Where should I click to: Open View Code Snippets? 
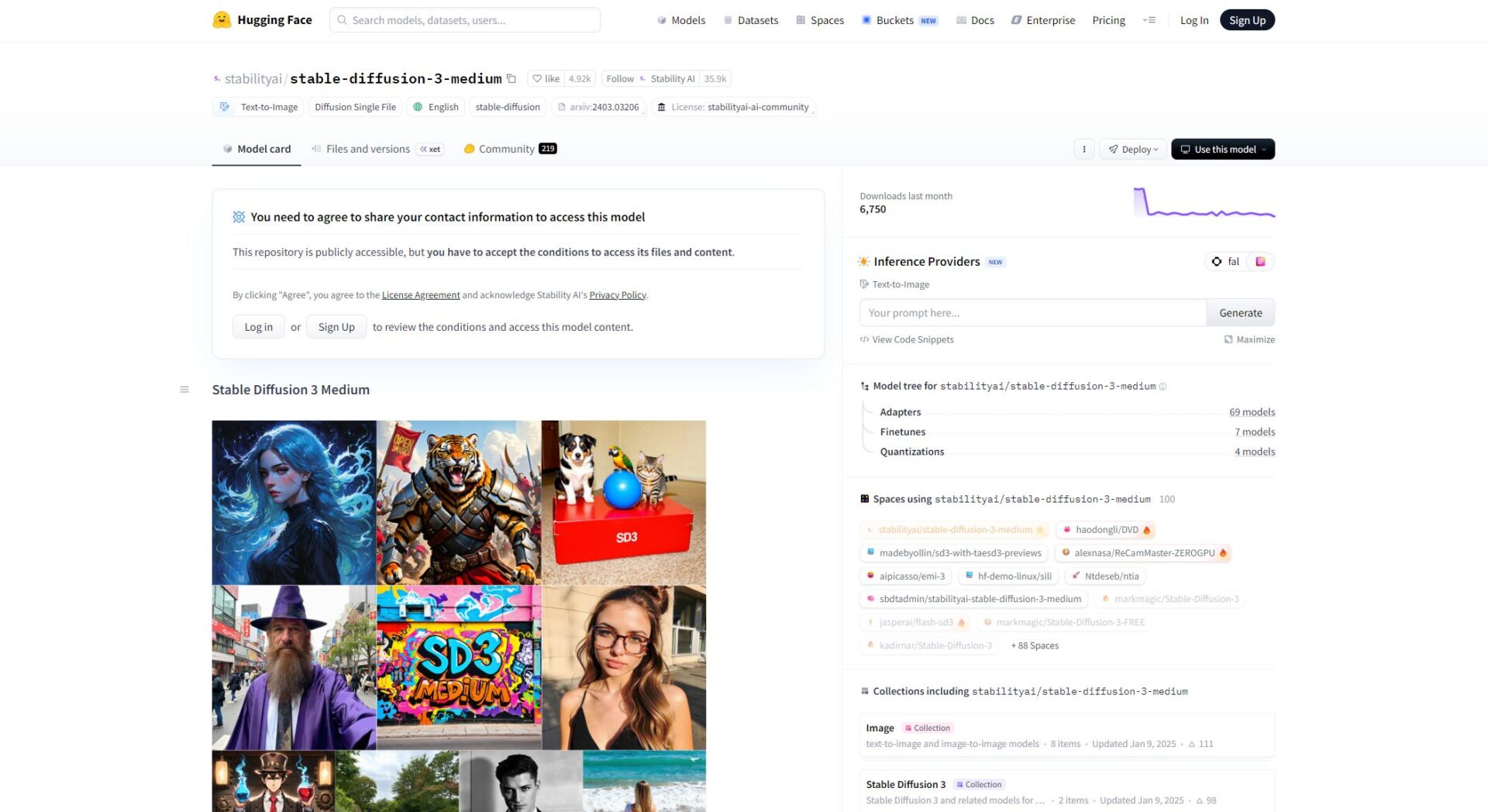coord(907,339)
